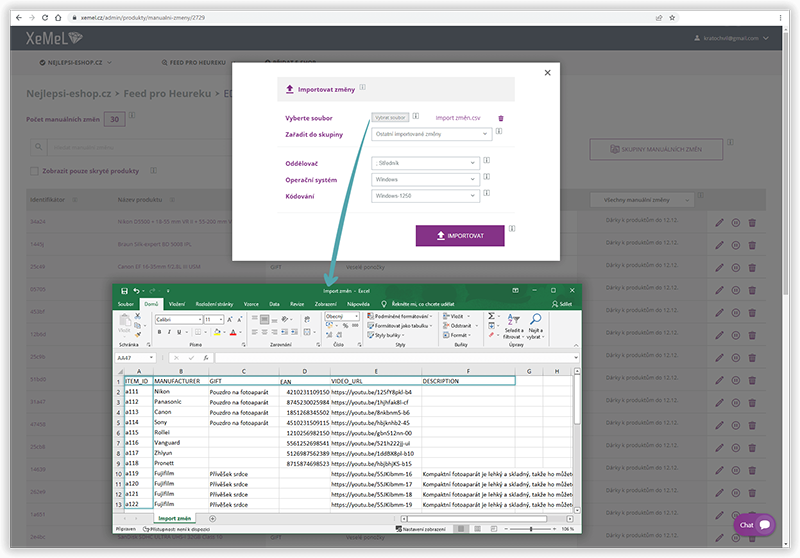Open the Oddělovač Středník dropdown

426,163
